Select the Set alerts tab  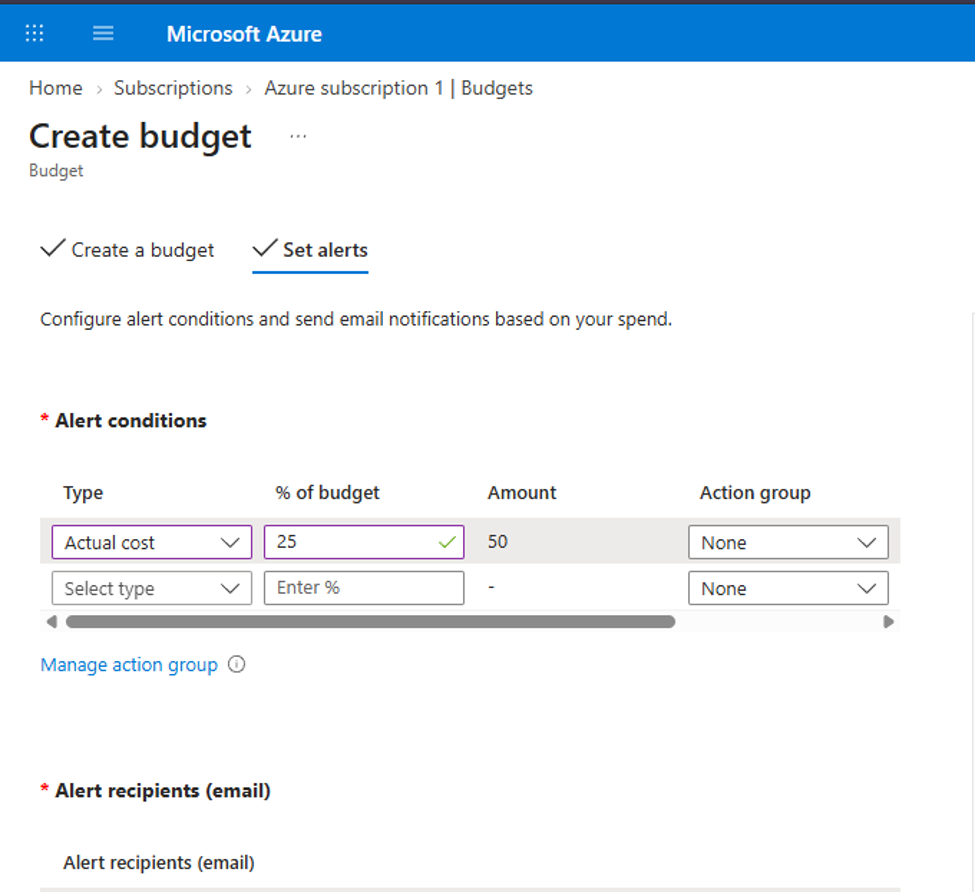coord(310,250)
